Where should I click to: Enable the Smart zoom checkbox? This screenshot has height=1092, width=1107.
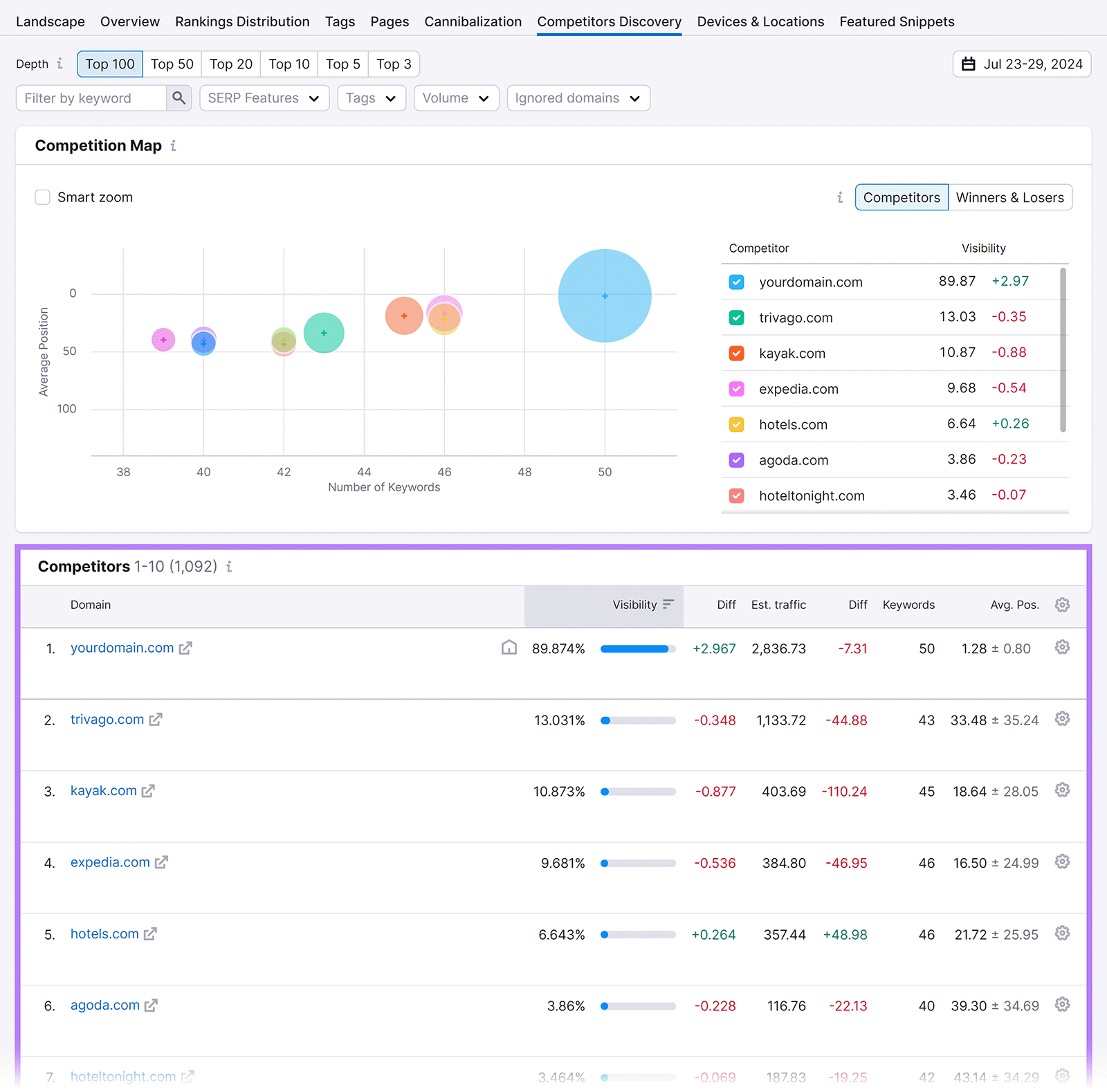pyautogui.click(x=43, y=197)
